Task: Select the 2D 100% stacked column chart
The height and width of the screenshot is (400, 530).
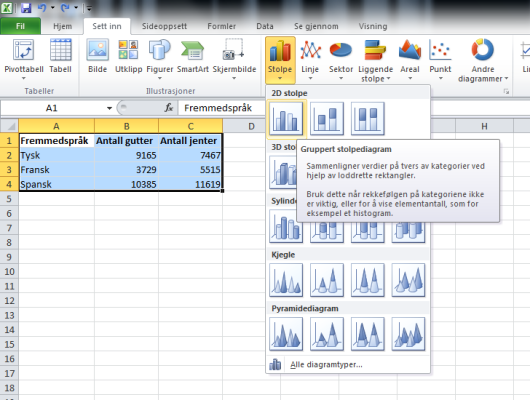Action: [367, 119]
